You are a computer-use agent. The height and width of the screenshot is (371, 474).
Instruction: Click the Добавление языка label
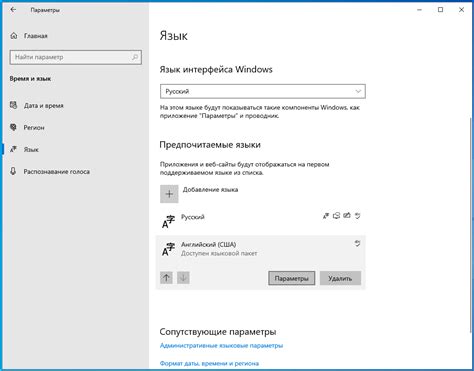[x=210, y=190]
